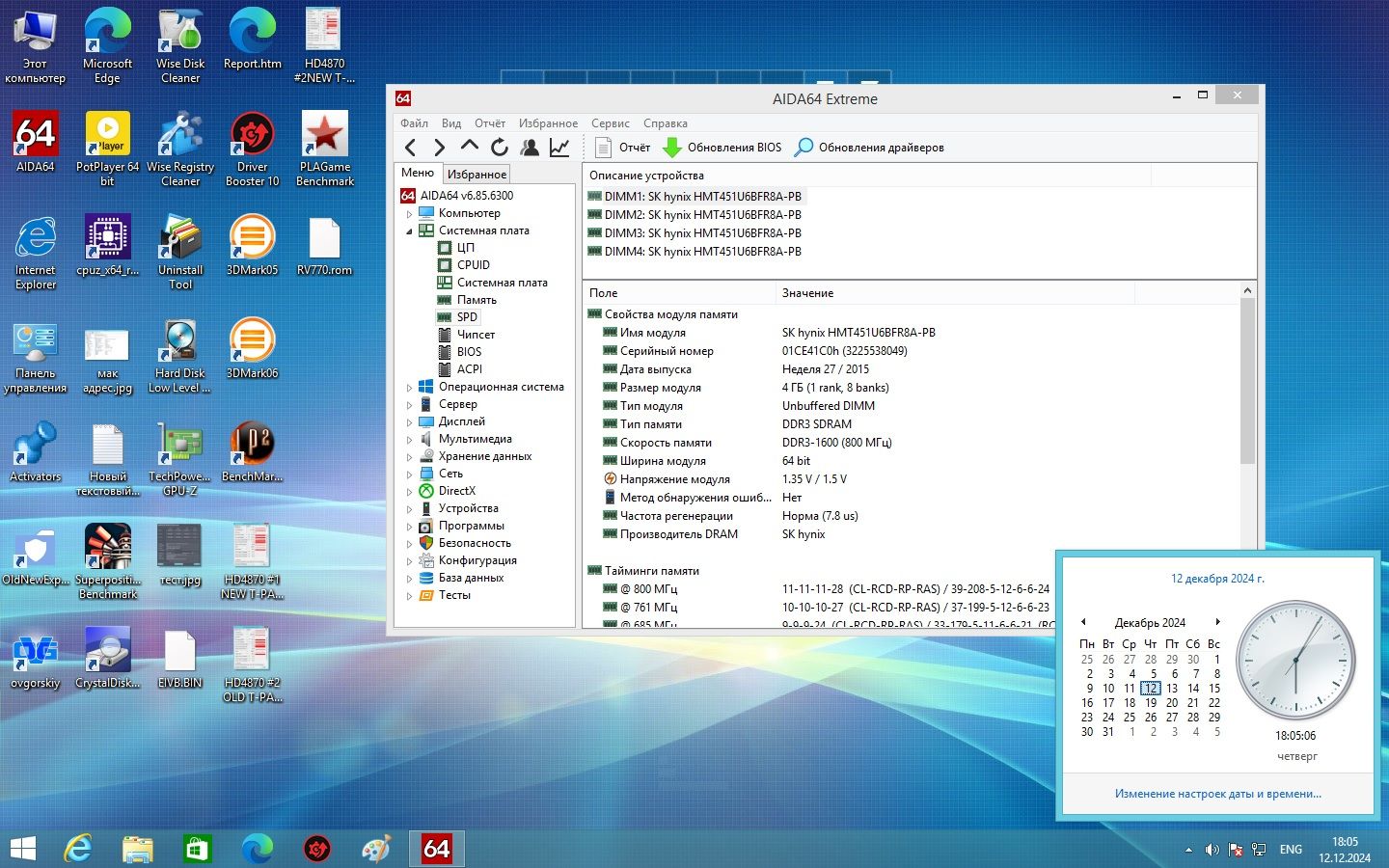Image resolution: width=1389 pixels, height=868 pixels.
Task: Expand the Тесты tree node
Action: click(x=409, y=595)
